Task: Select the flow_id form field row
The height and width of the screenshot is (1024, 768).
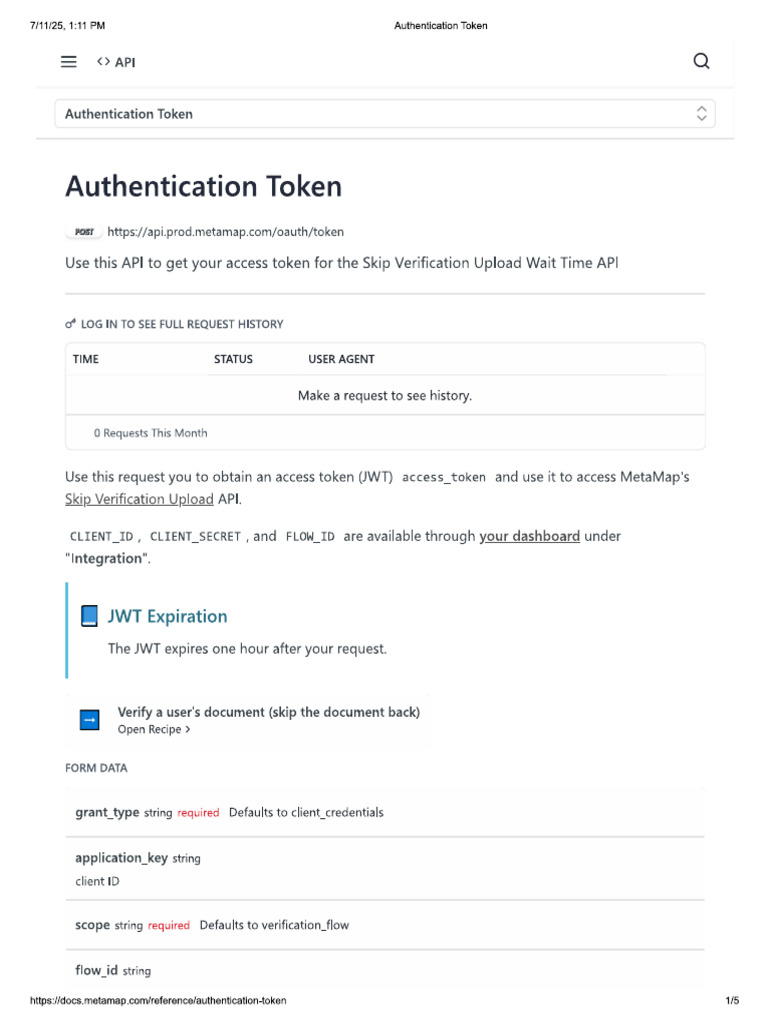Action: 385,970
